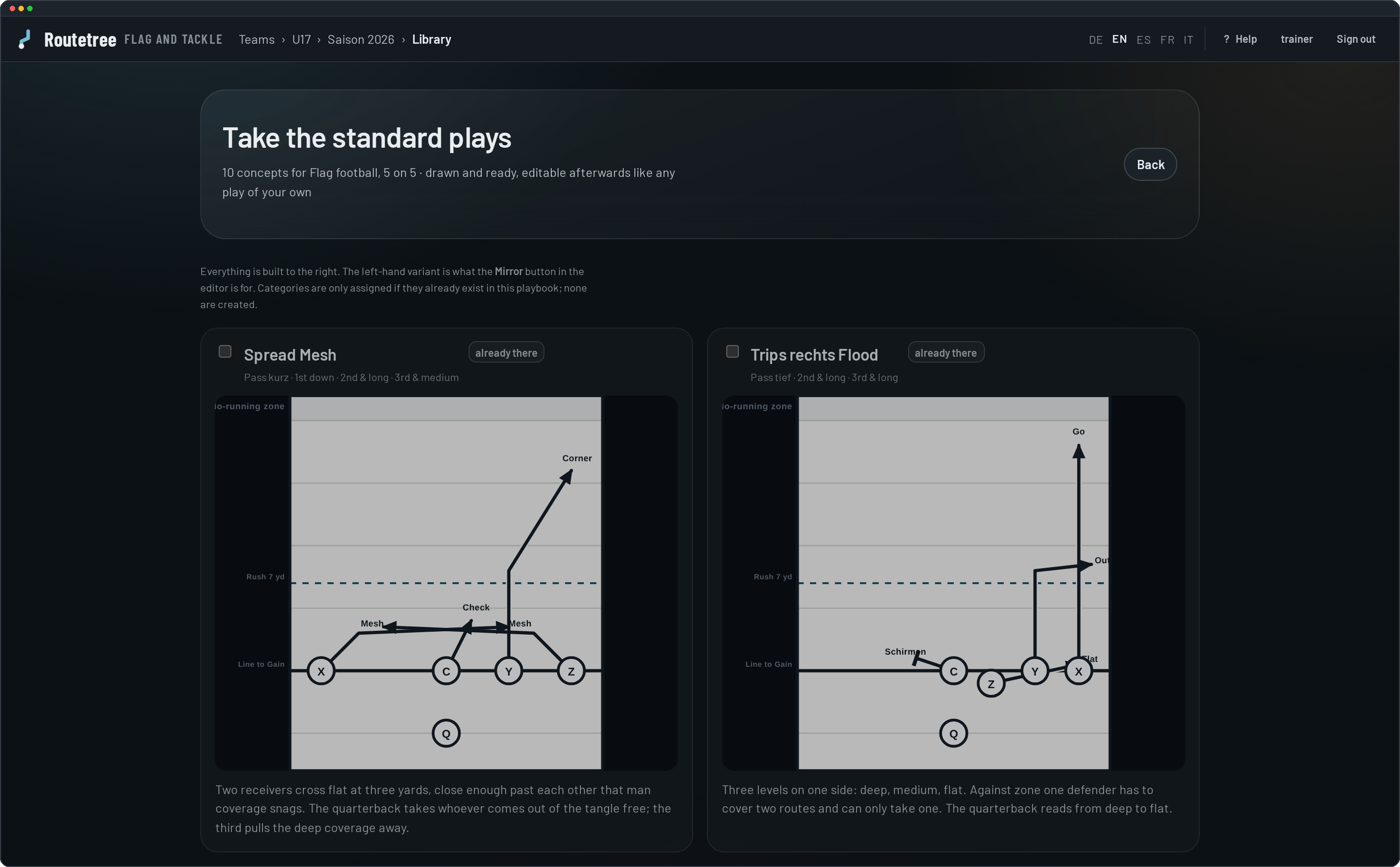Open the Help page
Screen dimensions: 1400x867
1240,39
